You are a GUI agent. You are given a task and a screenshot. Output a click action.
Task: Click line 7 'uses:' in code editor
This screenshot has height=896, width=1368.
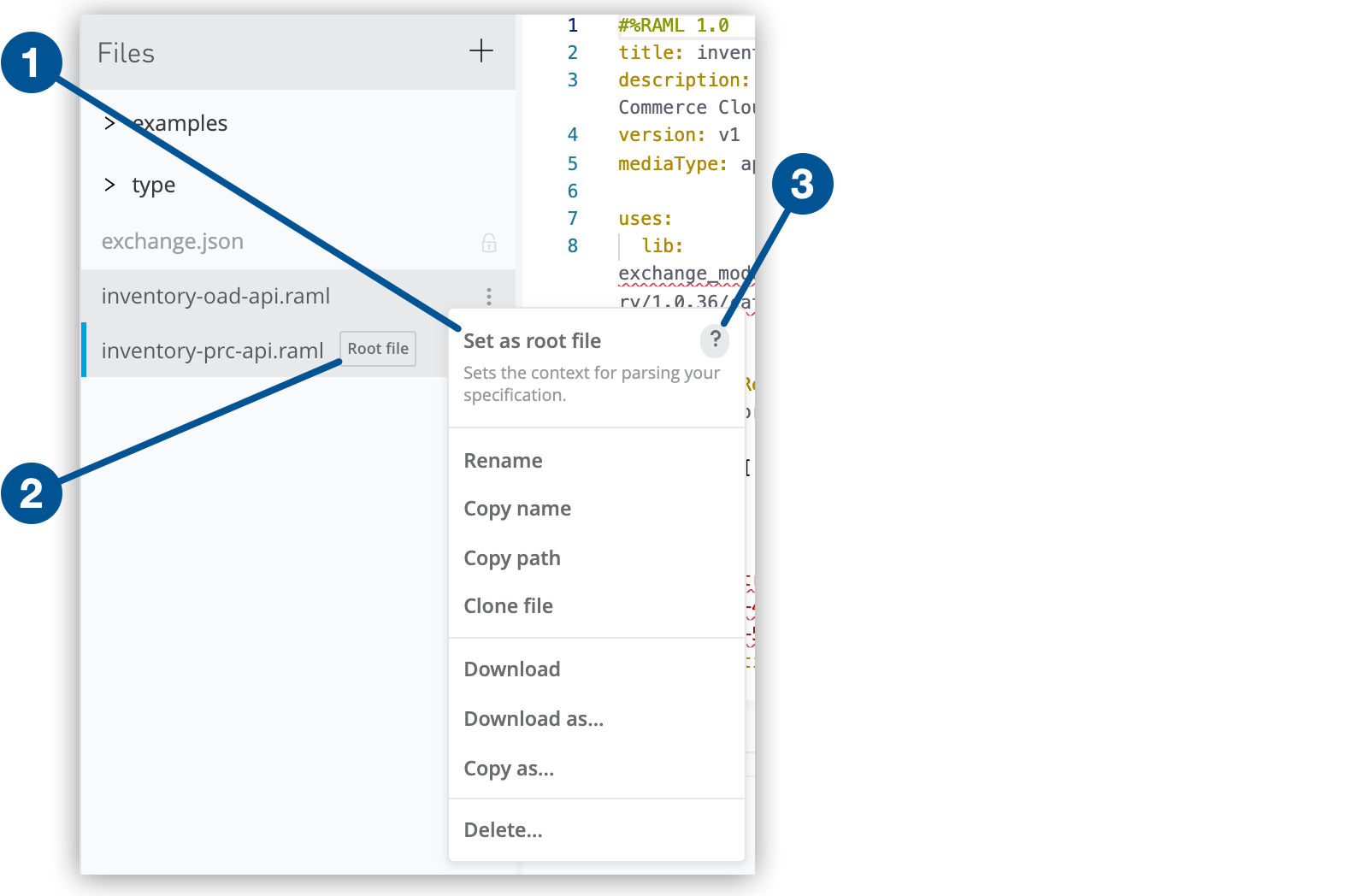646,219
